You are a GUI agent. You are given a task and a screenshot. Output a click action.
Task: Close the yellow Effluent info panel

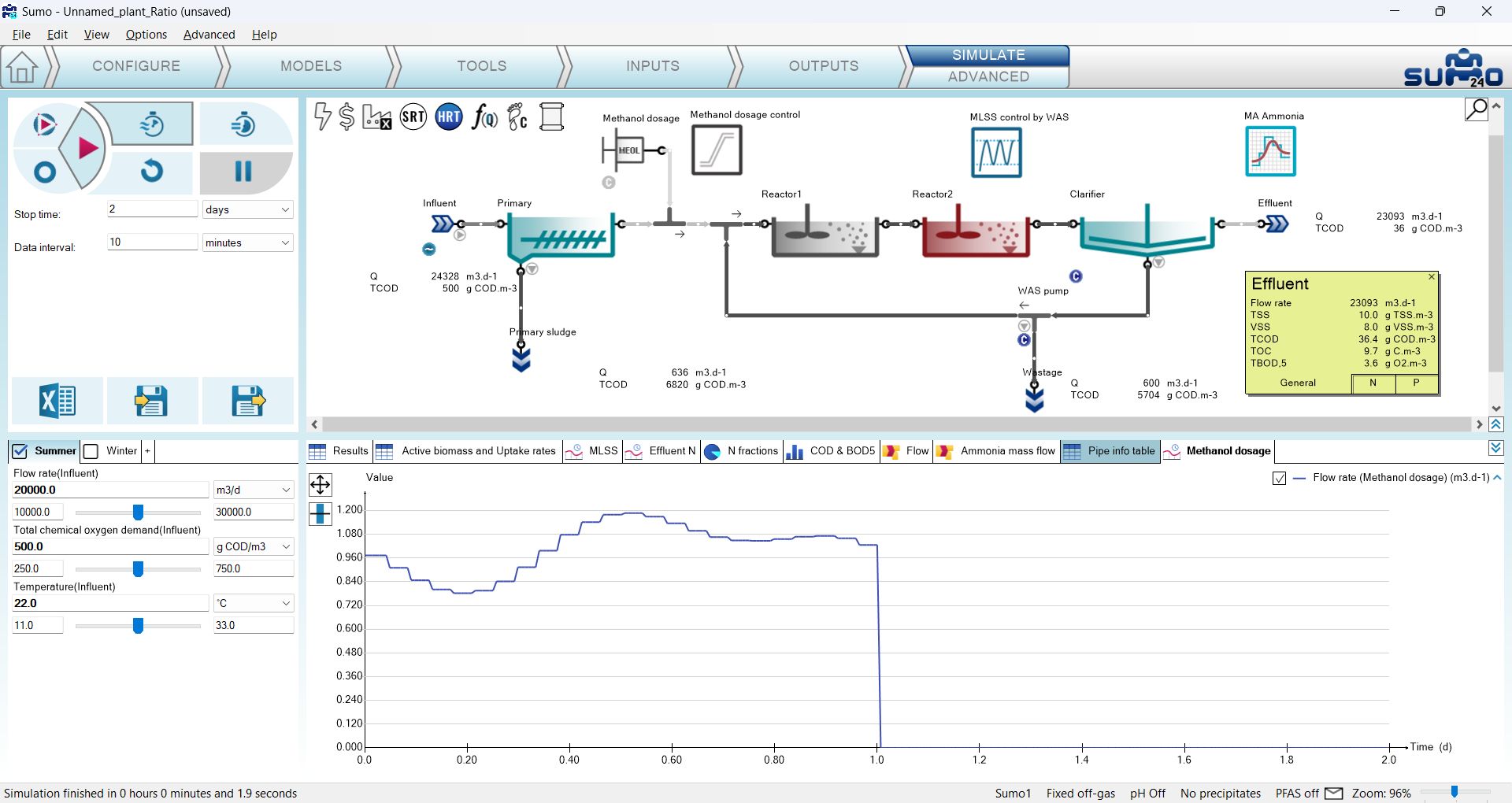1432,277
